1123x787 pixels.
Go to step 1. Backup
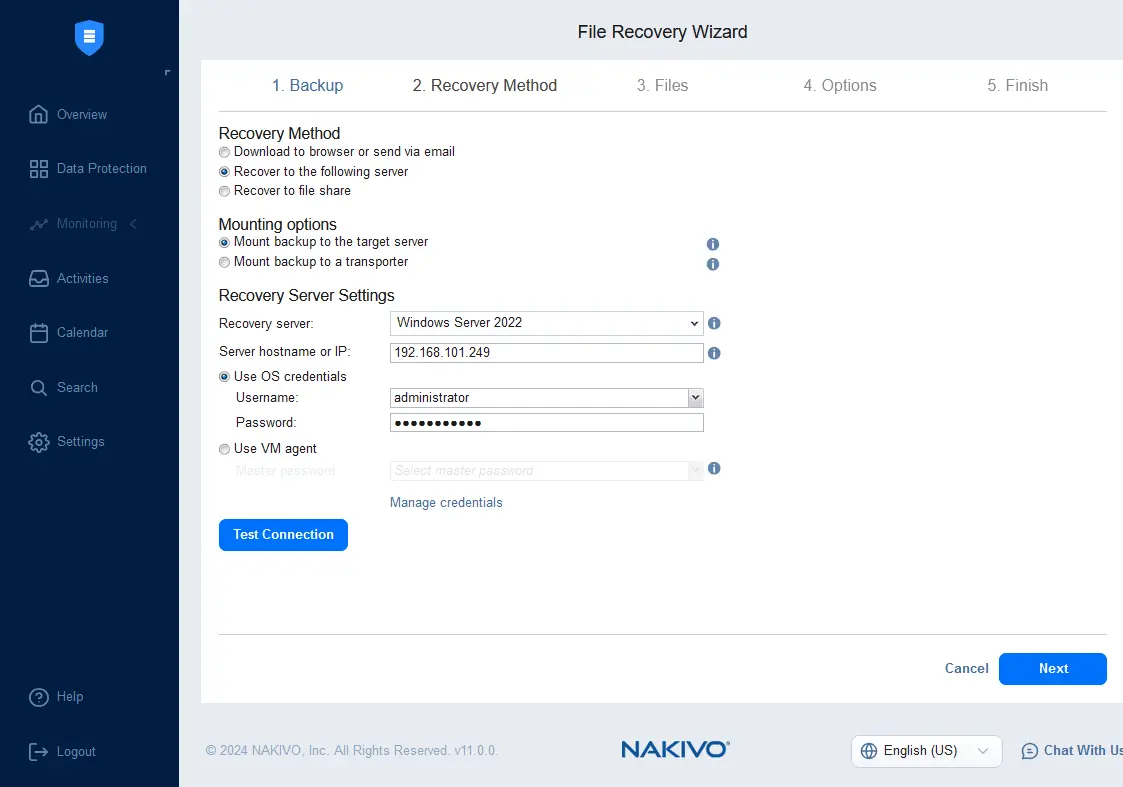pos(307,85)
